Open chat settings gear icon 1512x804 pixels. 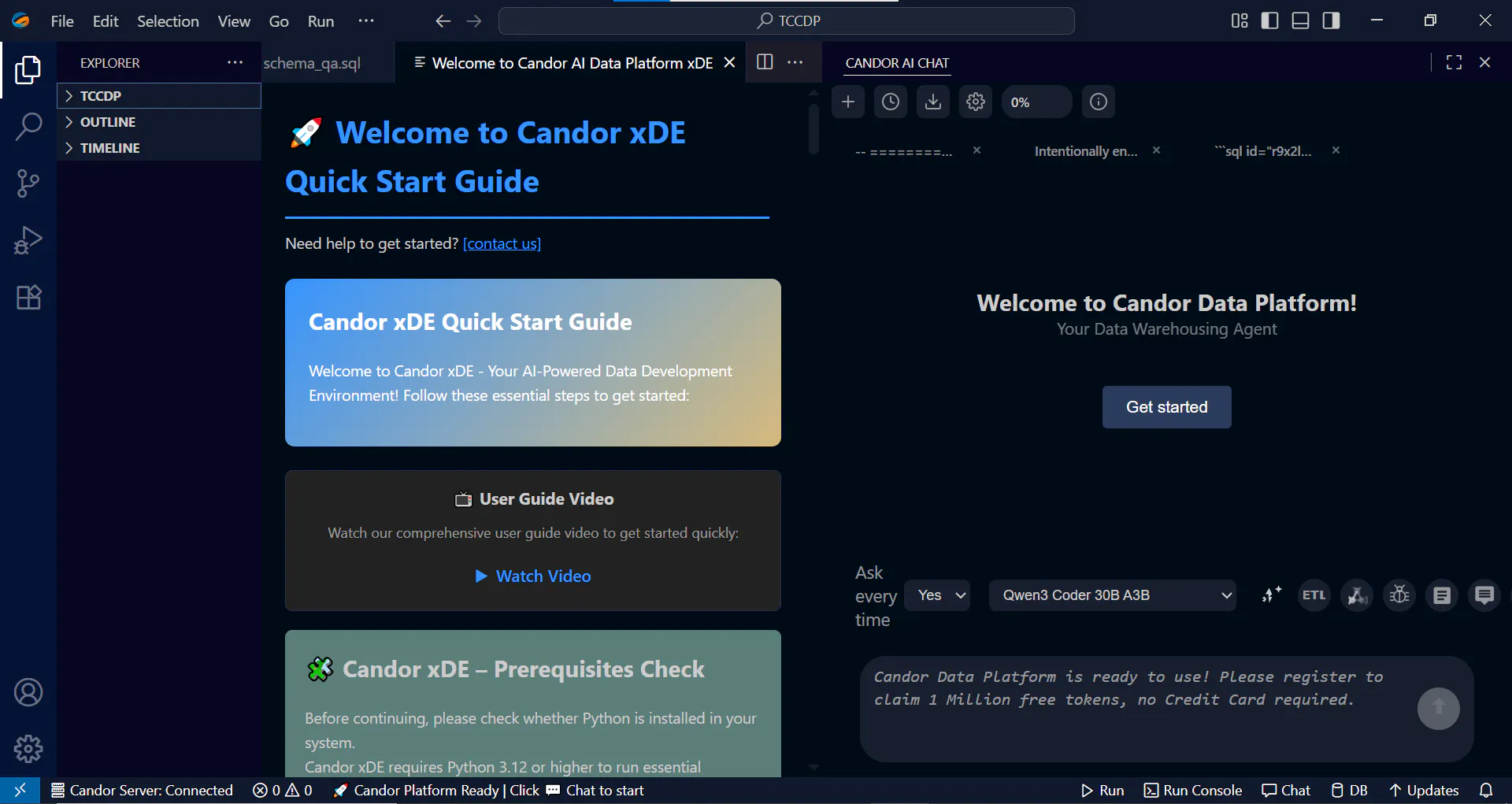coord(976,102)
